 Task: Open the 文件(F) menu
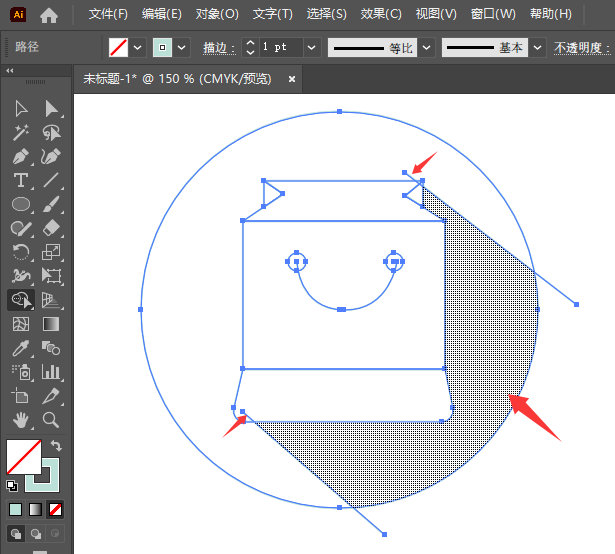pyautogui.click(x=108, y=15)
